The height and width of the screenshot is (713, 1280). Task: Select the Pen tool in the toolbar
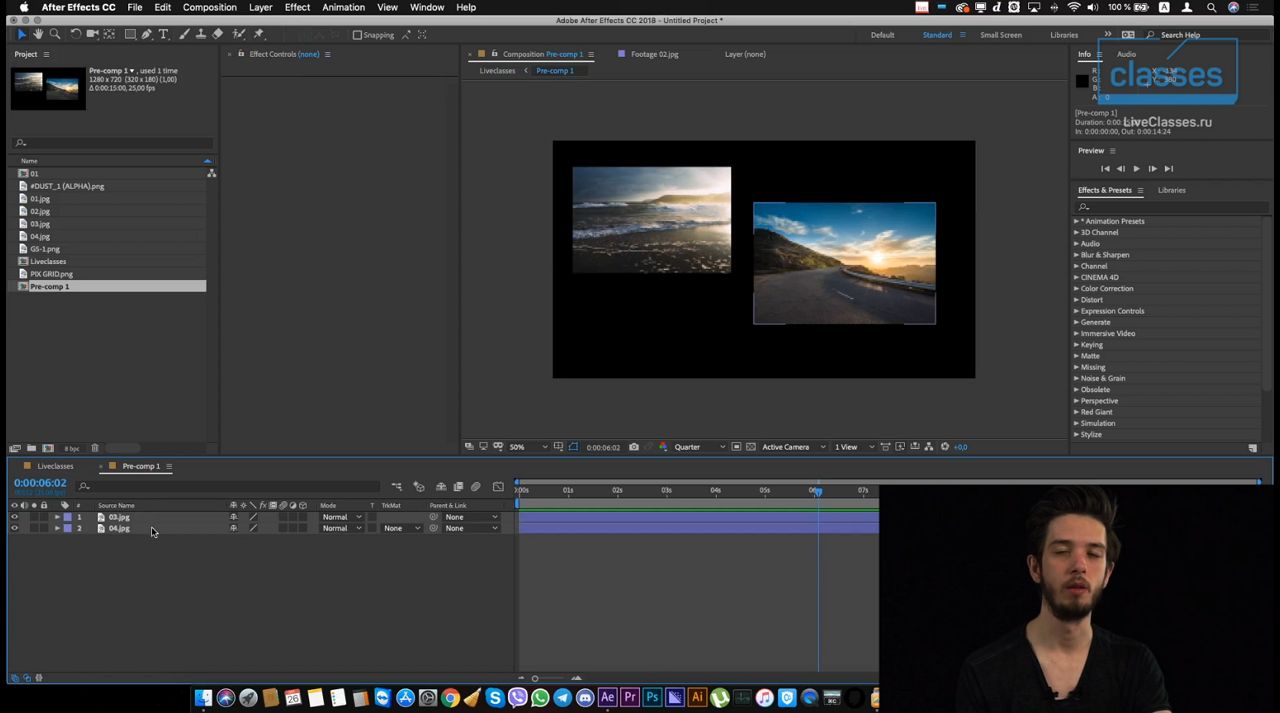click(147, 34)
